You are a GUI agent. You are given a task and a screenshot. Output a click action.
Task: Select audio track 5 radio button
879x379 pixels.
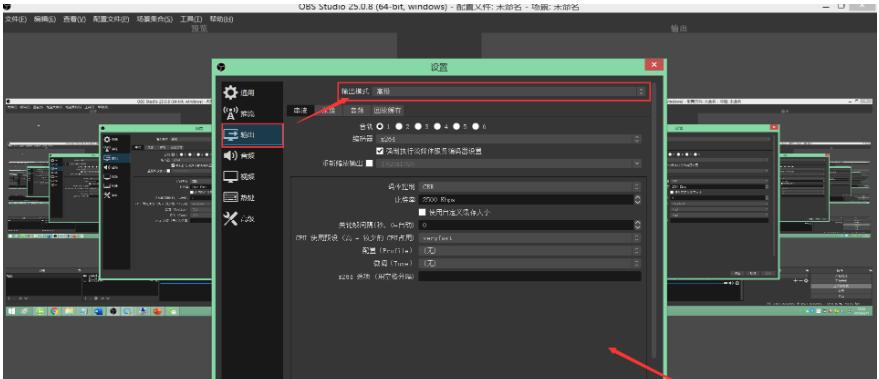tap(456, 127)
